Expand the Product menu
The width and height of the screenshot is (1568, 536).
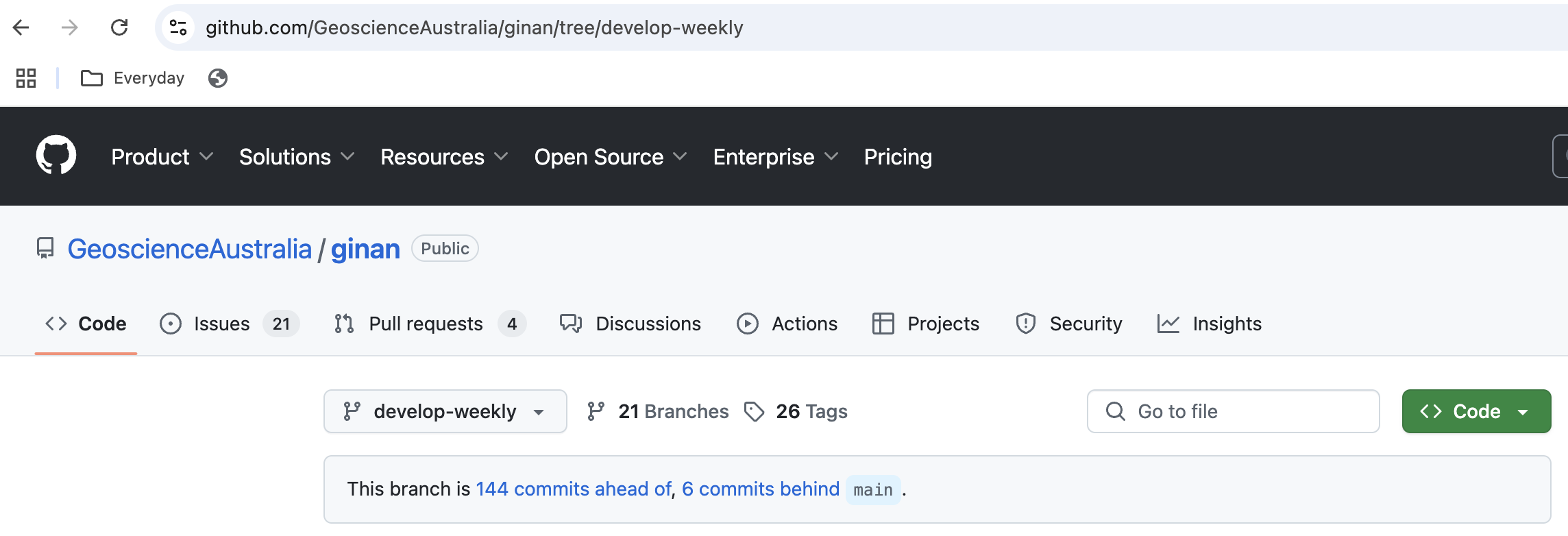click(162, 157)
